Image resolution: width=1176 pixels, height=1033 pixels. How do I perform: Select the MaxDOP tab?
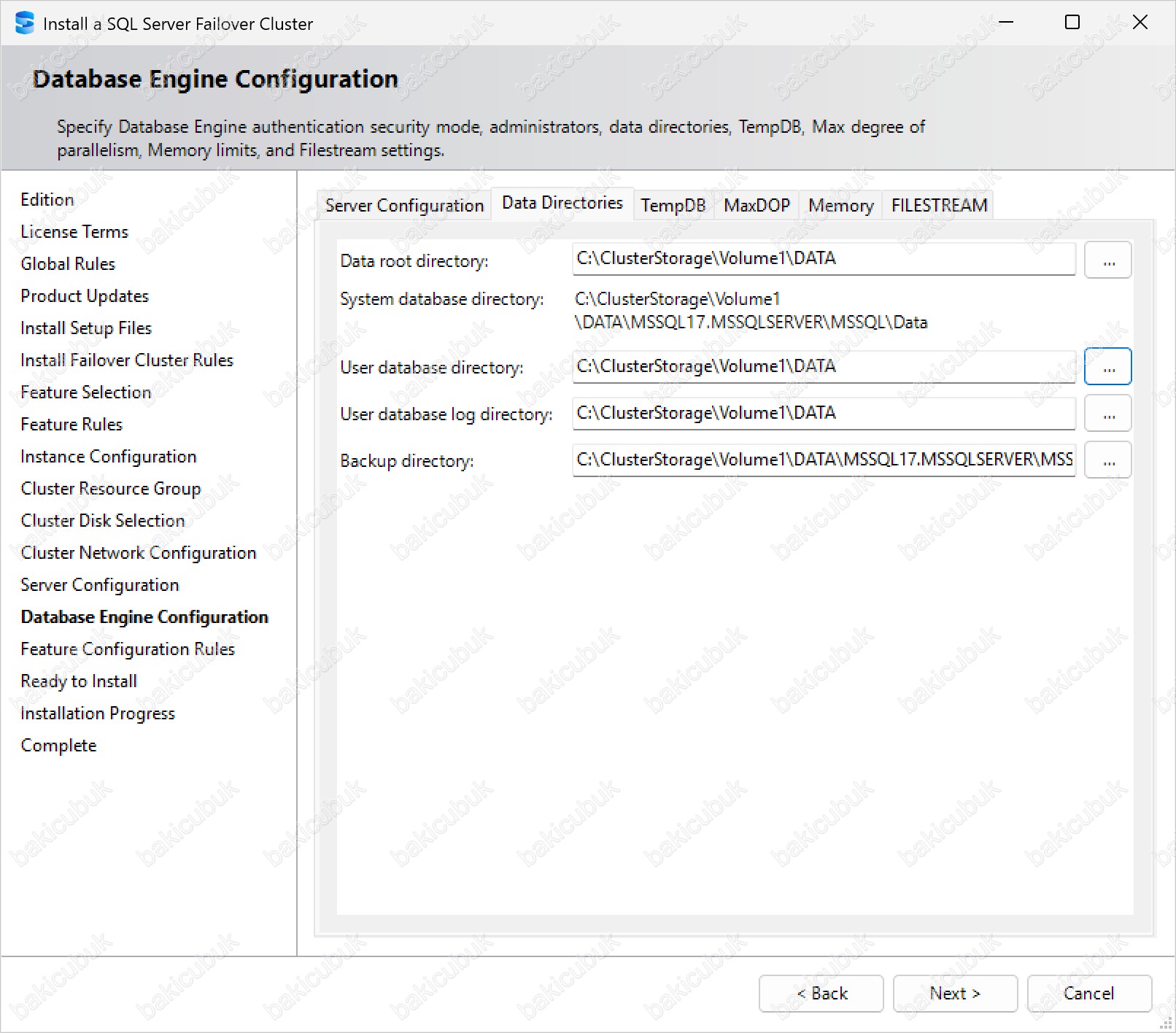coord(757,206)
